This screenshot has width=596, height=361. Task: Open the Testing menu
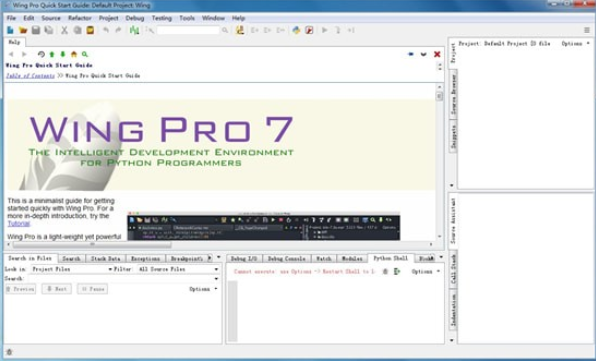pyautogui.click(x=162, y=18)
